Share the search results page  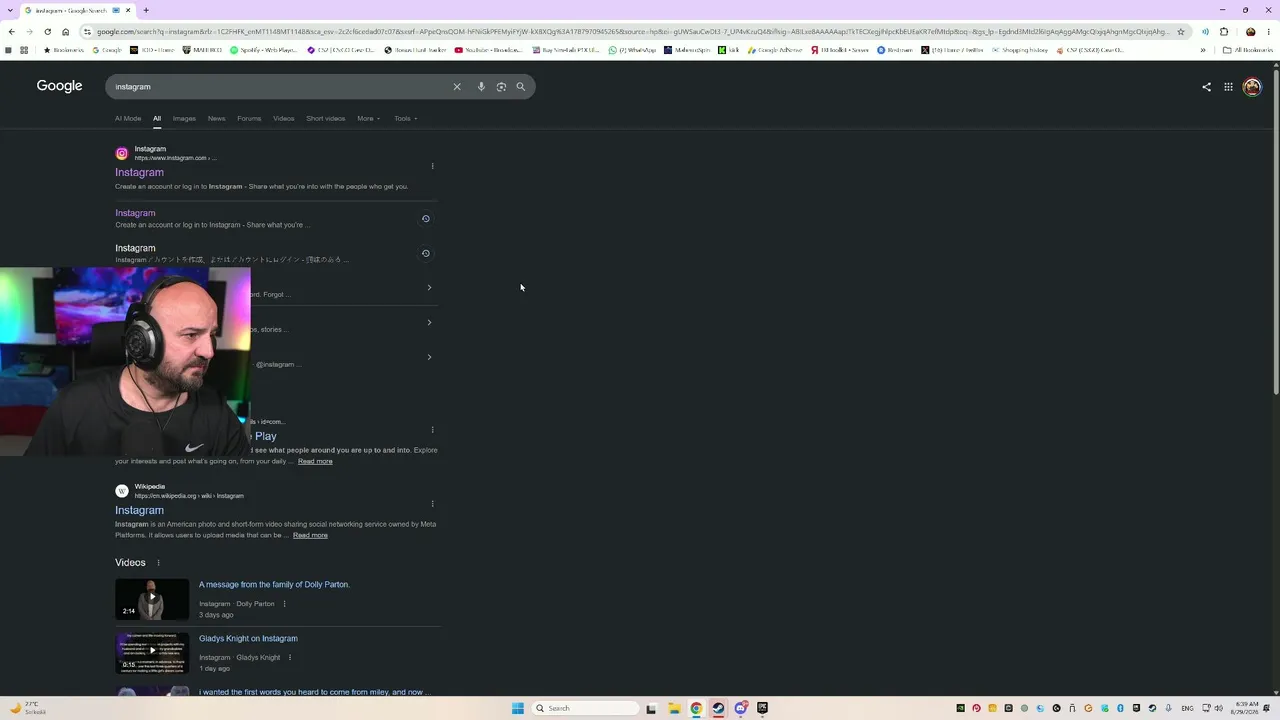(x=1206, y=87)
